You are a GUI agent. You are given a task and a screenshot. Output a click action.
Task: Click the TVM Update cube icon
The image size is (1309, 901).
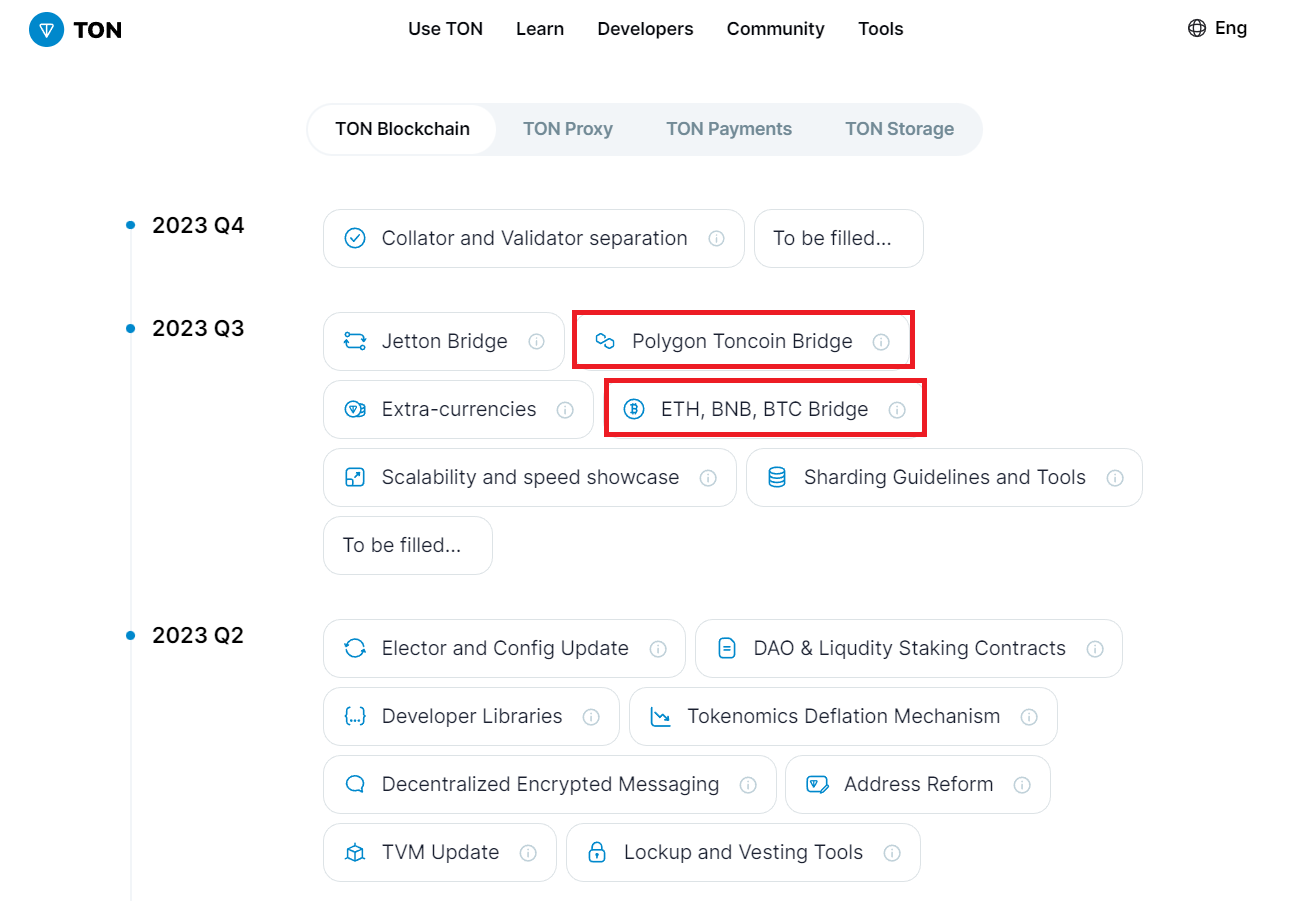pyautogui.click(x=355, y=852)
